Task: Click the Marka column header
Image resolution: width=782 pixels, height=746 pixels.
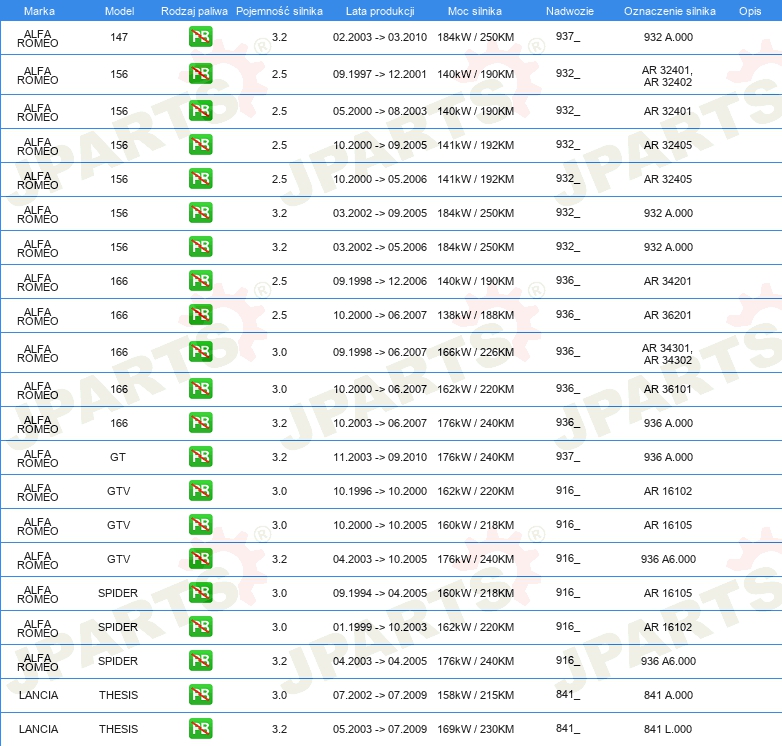Action: point(39,11)
